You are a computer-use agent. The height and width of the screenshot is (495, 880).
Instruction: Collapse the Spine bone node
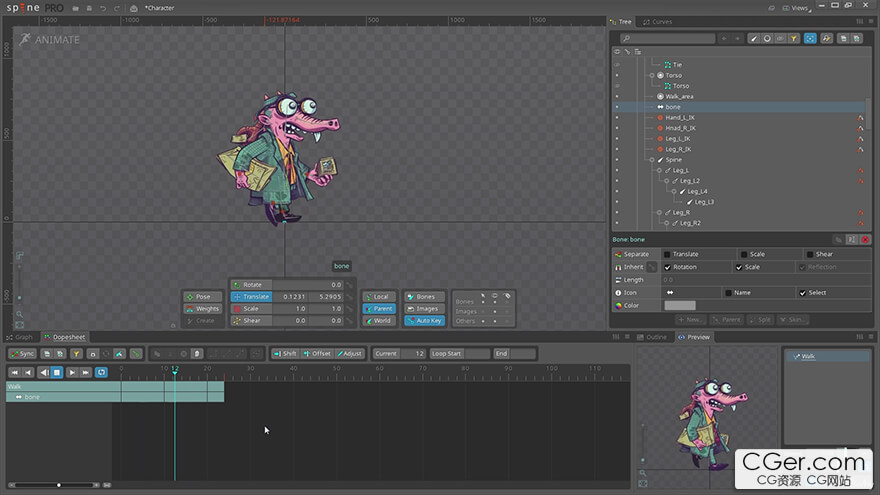click(652, 160)
